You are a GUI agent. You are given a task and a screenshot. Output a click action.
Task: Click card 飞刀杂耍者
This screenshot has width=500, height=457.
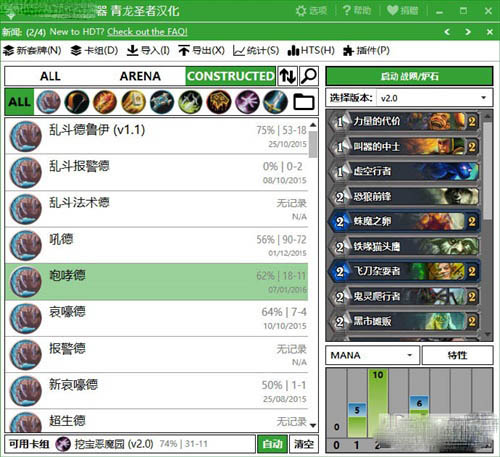[x=404, y=271]
